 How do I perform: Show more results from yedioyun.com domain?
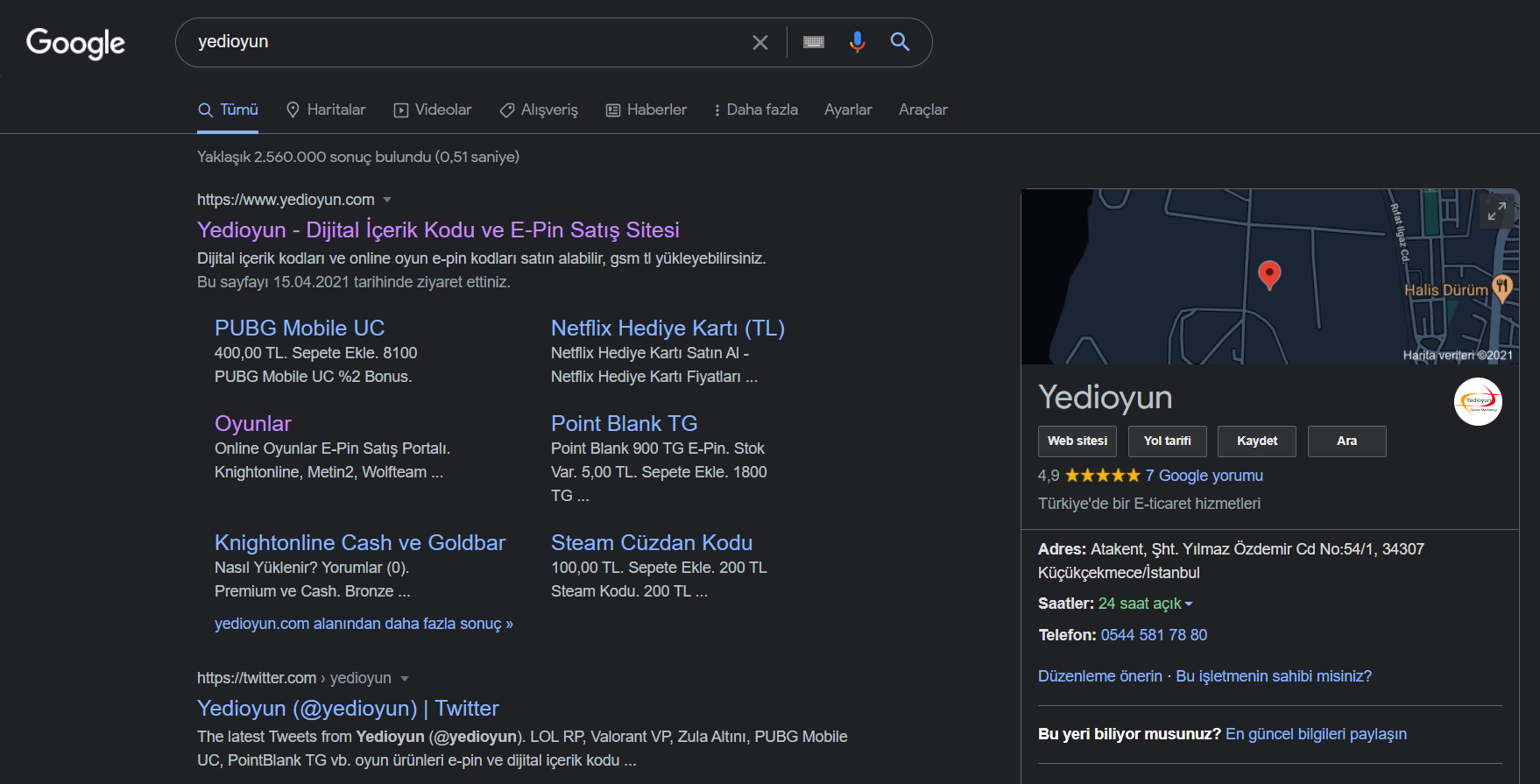(x=364, y=624)
